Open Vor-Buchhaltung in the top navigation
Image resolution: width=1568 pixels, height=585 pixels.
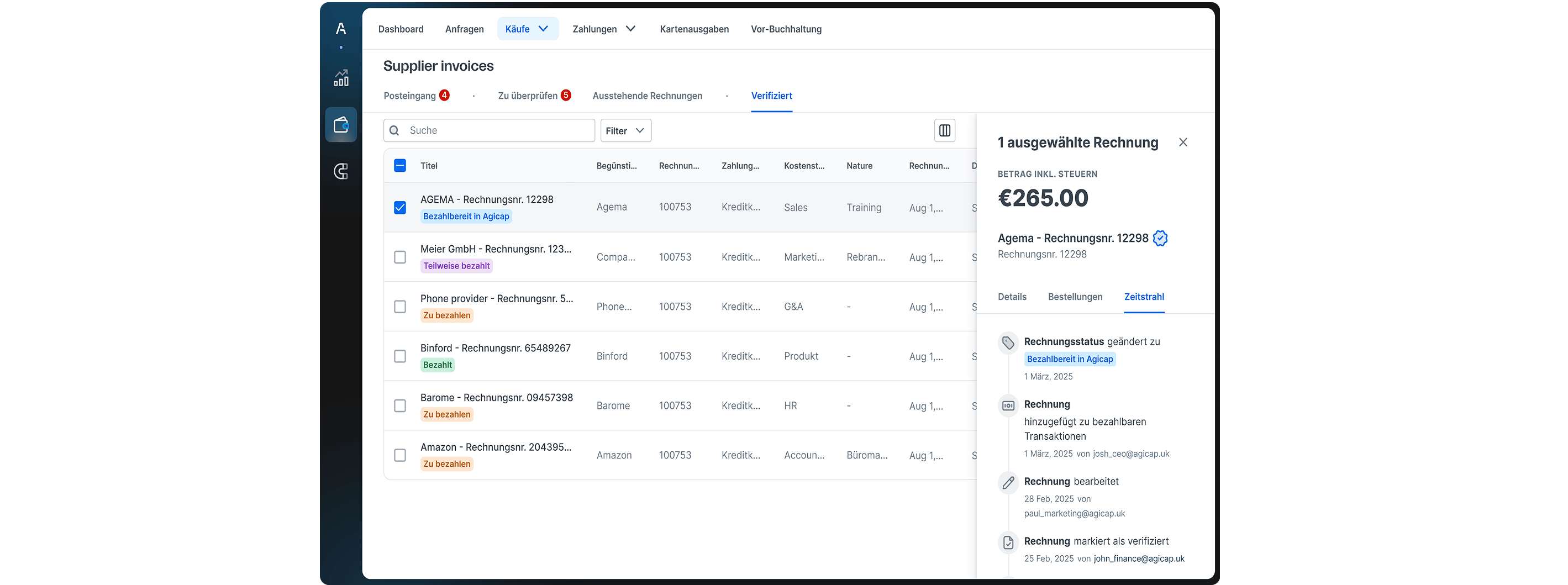point(786,29)
